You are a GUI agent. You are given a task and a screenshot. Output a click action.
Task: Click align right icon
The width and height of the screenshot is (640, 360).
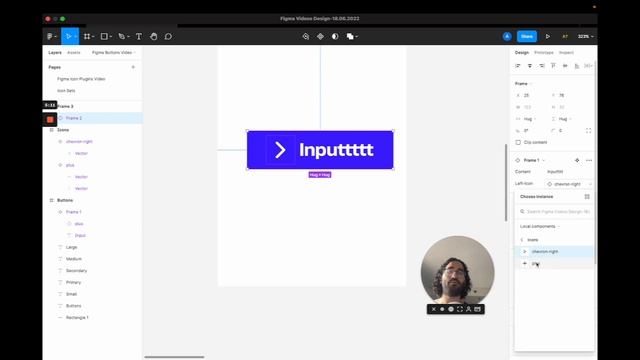pyautogui.click(x=542, y=66)
